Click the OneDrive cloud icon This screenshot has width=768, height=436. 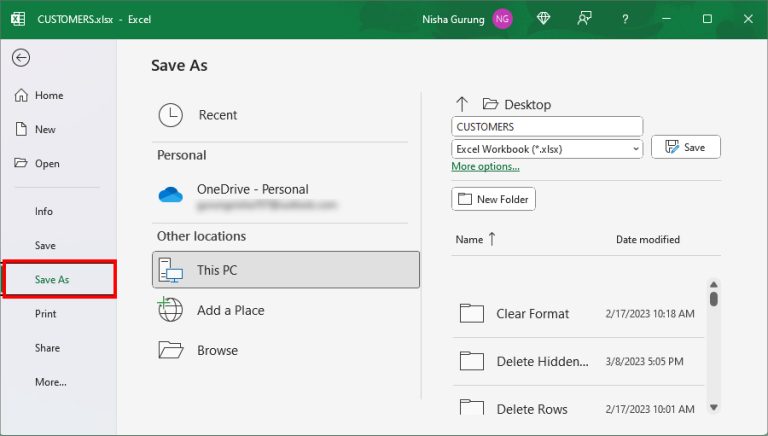point(171,195)
